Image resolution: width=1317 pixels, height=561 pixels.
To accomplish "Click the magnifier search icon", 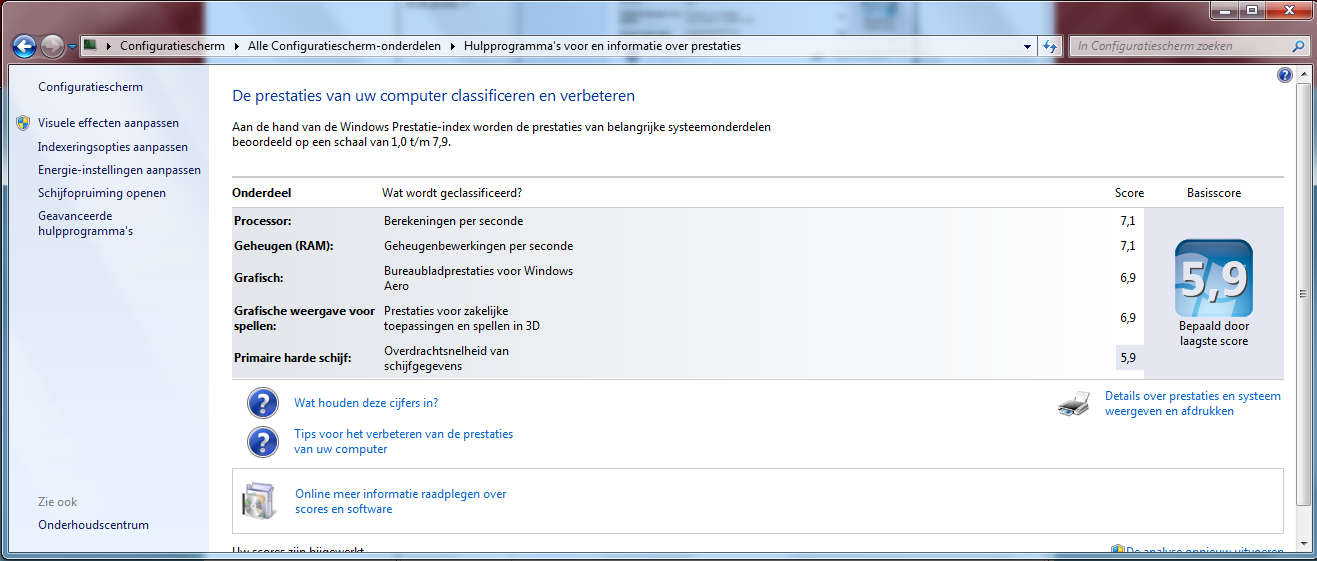I will (x=1299, y=46).
